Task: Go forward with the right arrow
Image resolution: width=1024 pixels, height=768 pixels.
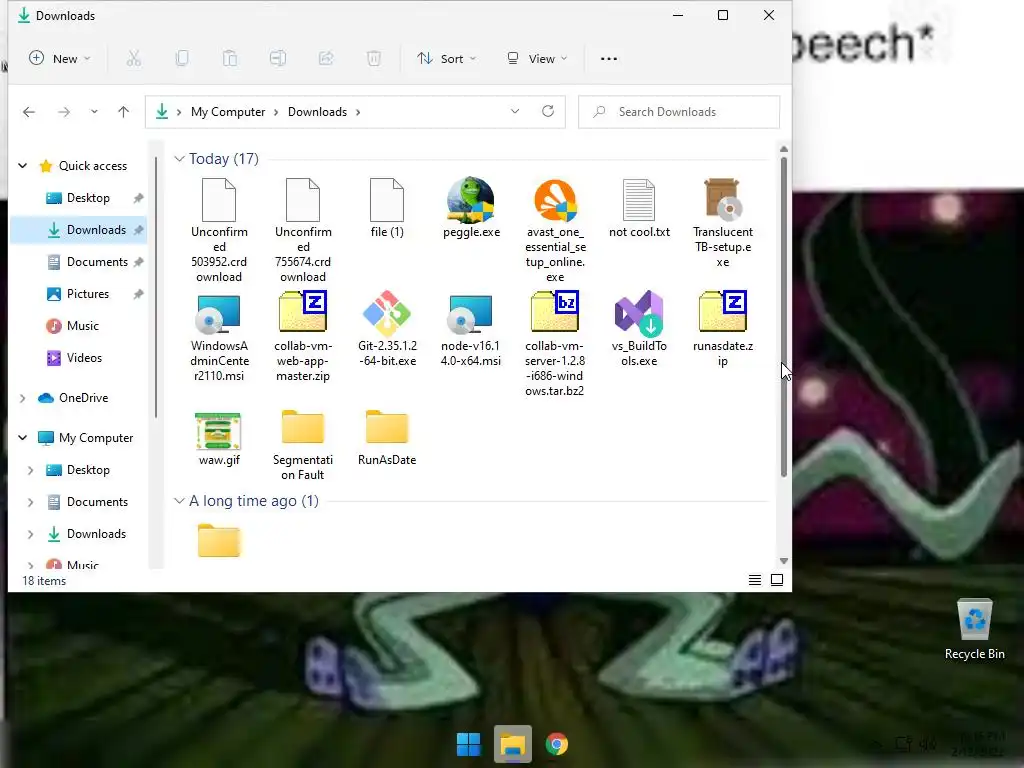Action: click(63, 112)
